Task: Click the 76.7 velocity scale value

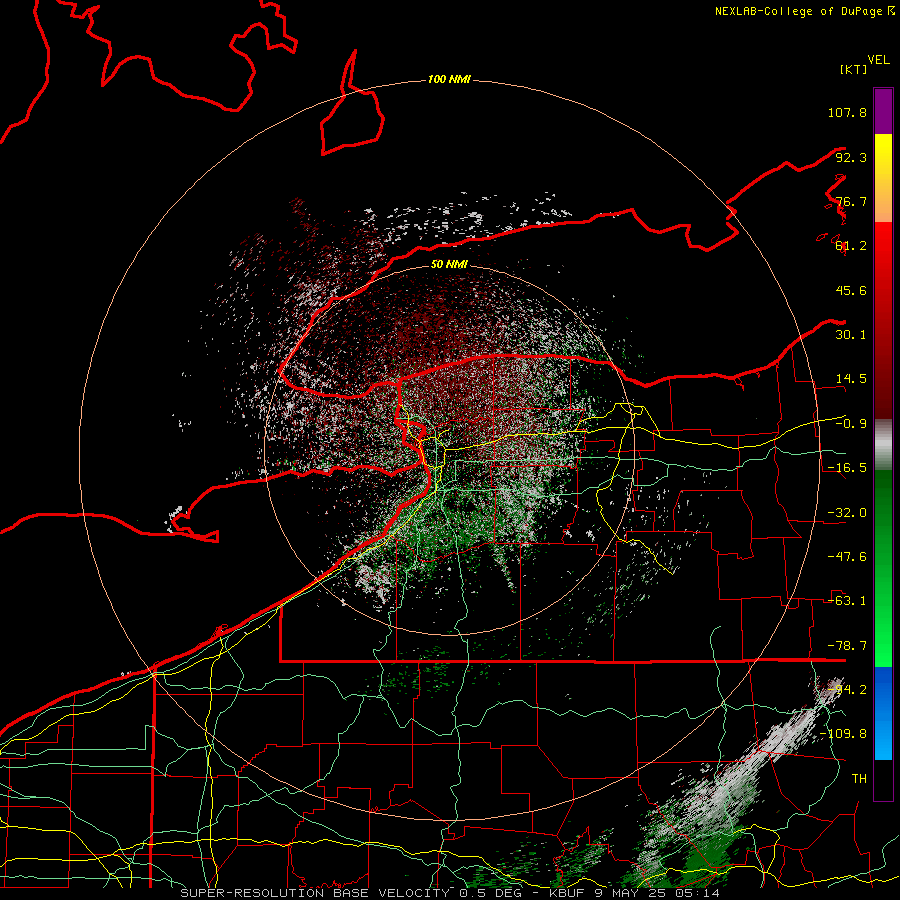Action: tap(851, 201)
